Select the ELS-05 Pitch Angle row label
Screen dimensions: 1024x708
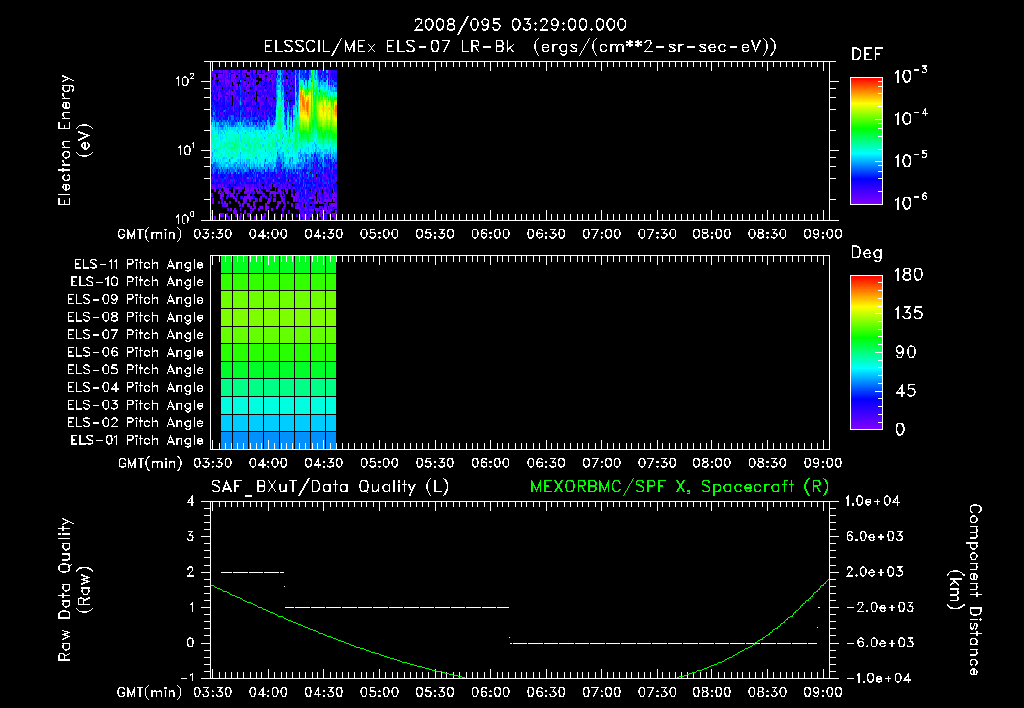click(x=135, y=370)
